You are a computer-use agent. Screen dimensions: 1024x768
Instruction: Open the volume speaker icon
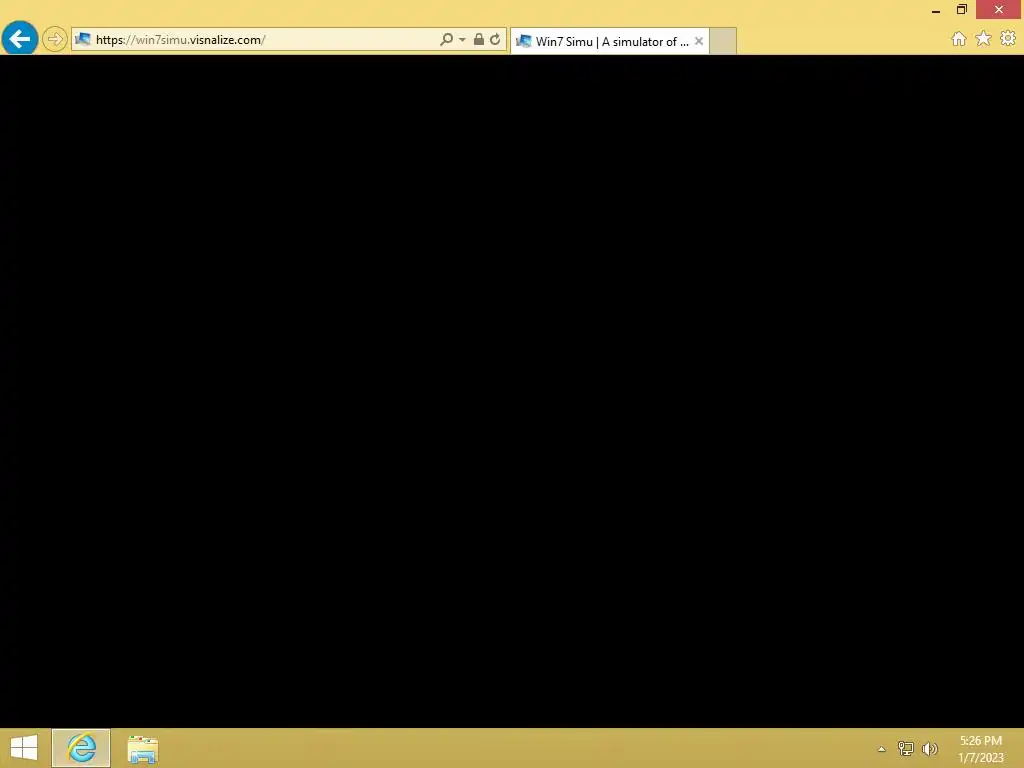929,748
